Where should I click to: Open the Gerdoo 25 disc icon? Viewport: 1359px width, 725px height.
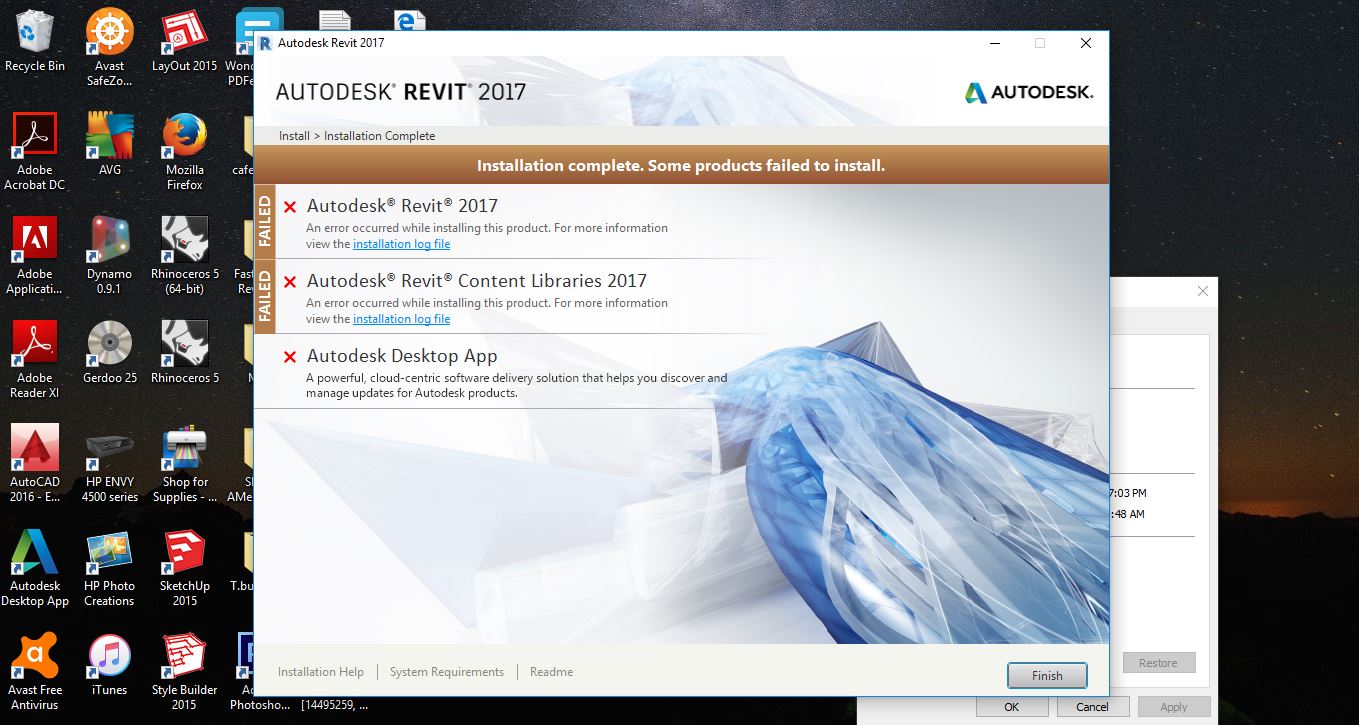(x=110, y=352)
